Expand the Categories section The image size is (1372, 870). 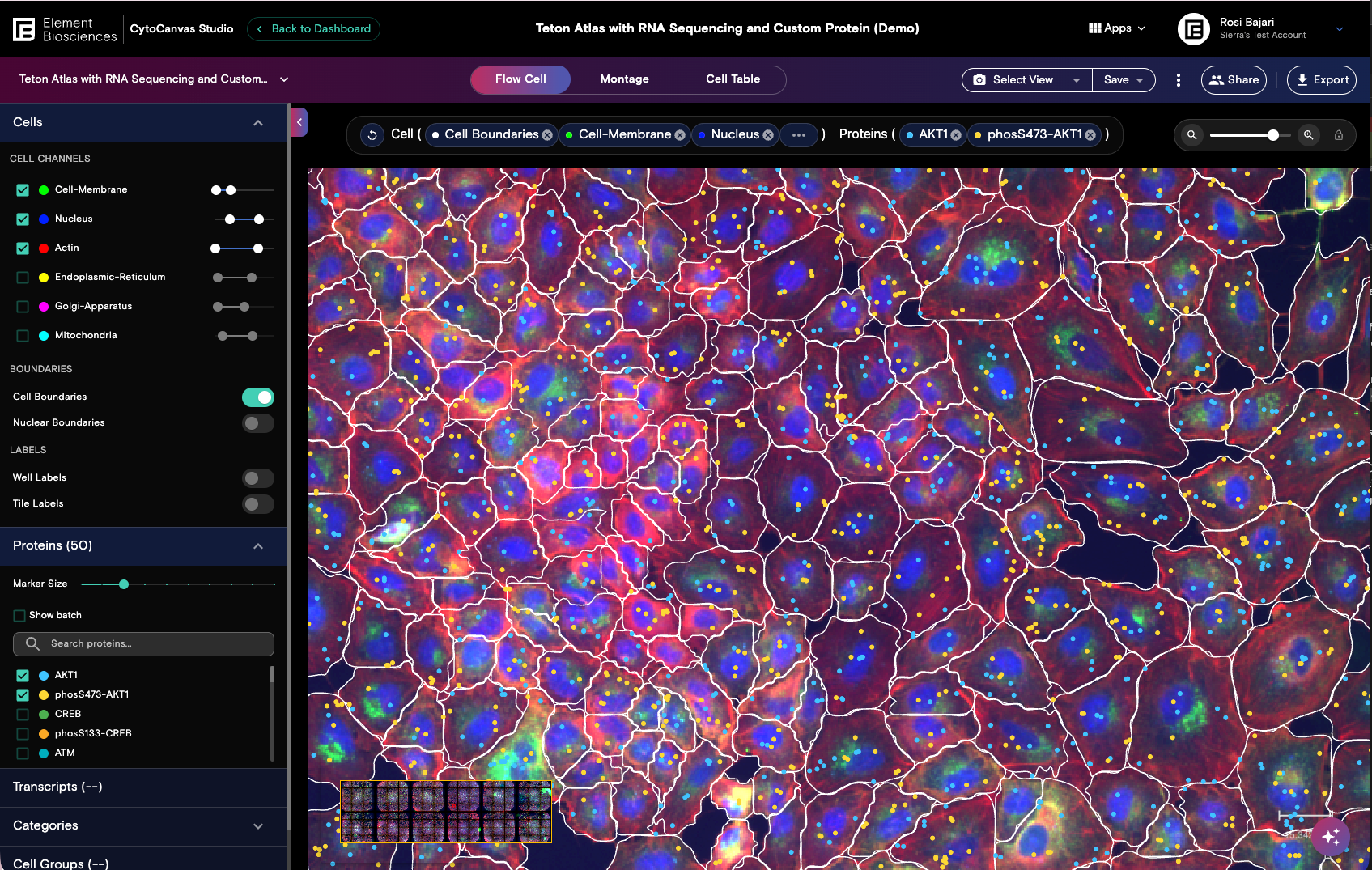(x=258, y=826)
